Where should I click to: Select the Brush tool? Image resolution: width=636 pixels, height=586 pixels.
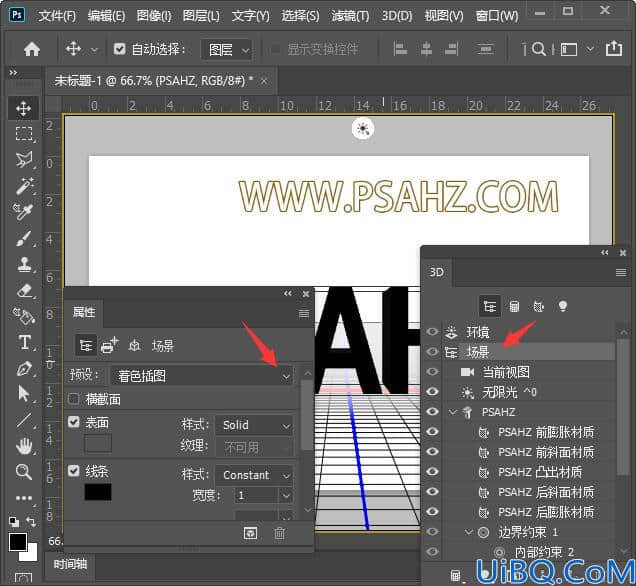(x=24, y=238)
